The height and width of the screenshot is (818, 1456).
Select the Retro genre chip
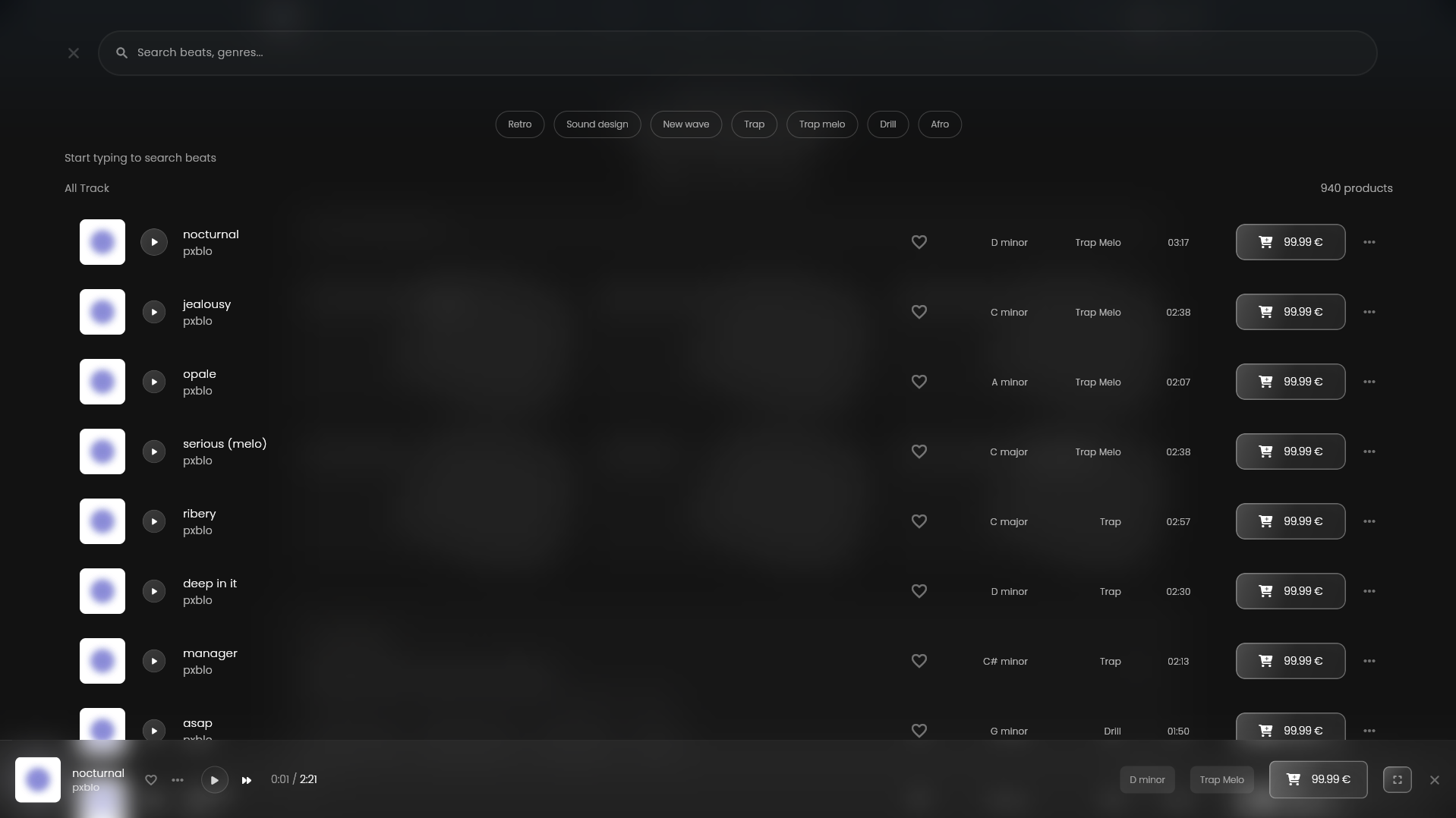pyautogui.click(x=520, y=124)
